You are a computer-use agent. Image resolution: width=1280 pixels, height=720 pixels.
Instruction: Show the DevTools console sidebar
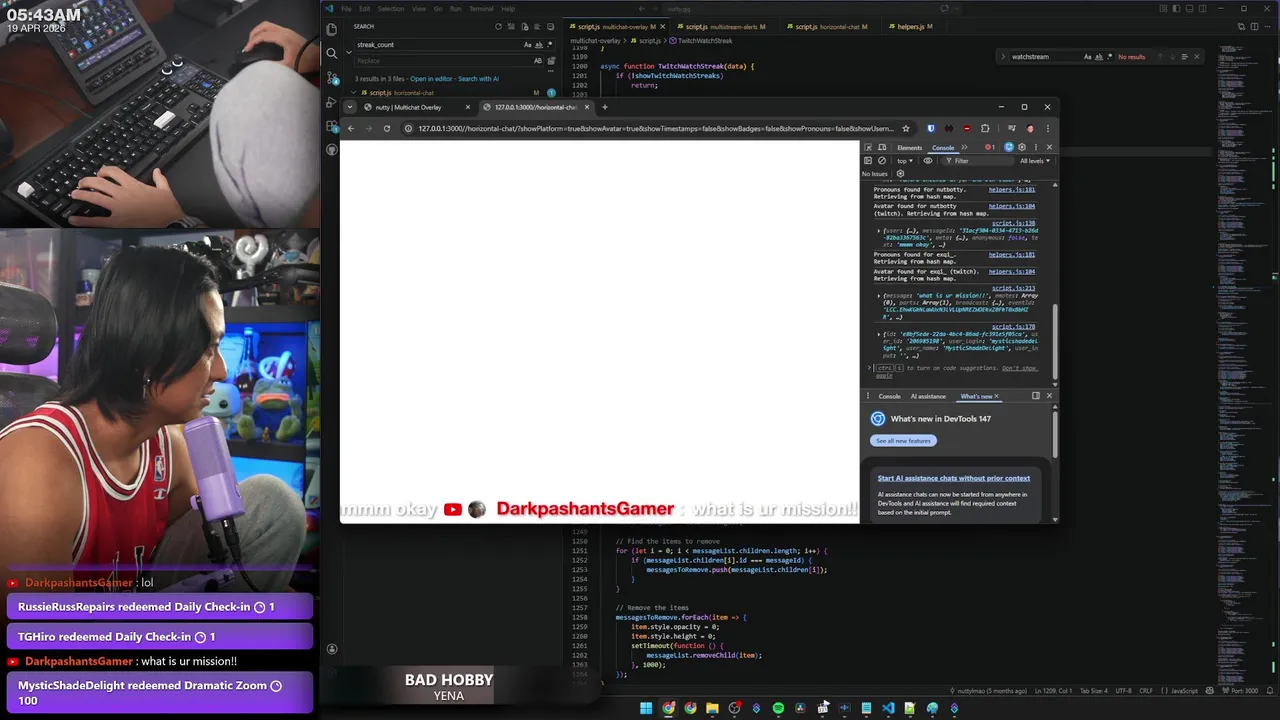coord(868,160)
